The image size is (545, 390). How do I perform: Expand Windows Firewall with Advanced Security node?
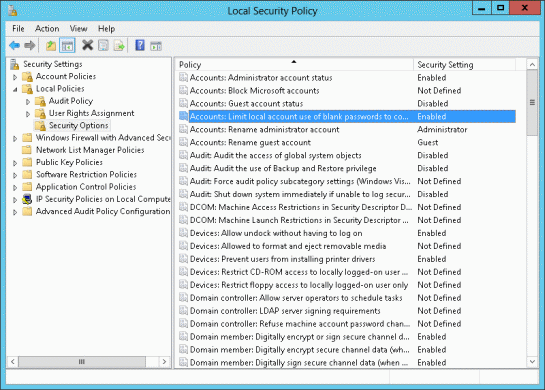tap(15, 138)
